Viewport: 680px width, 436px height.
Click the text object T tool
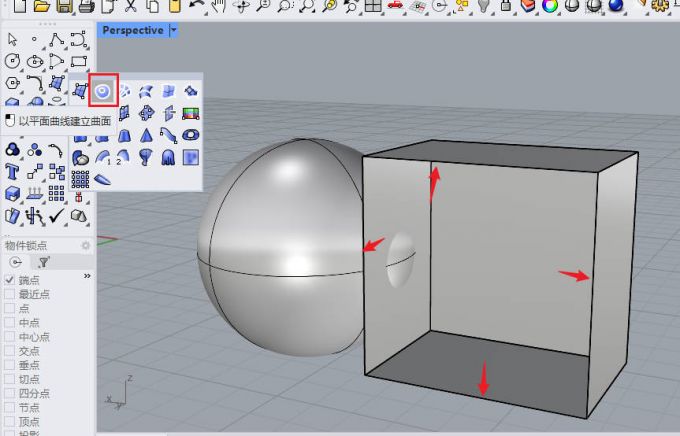(12, 170)
